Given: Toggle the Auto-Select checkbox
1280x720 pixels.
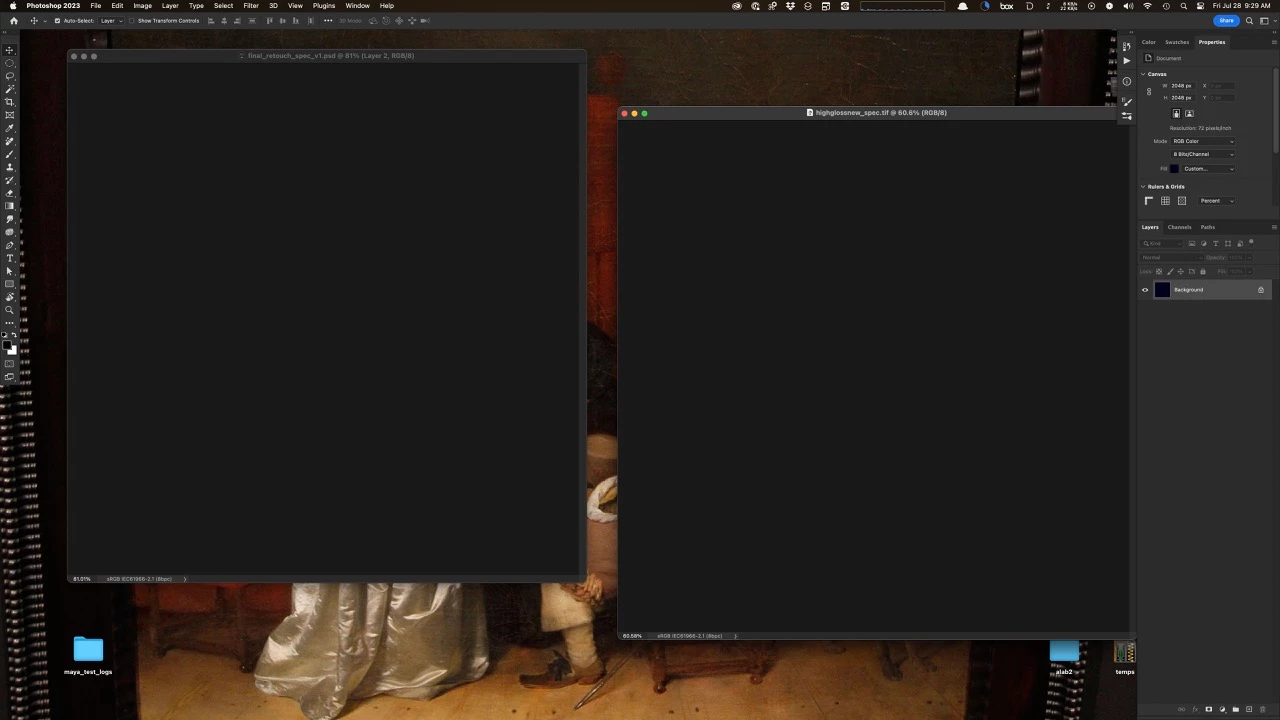Looking at the screenshot, I should pos(57,20).
